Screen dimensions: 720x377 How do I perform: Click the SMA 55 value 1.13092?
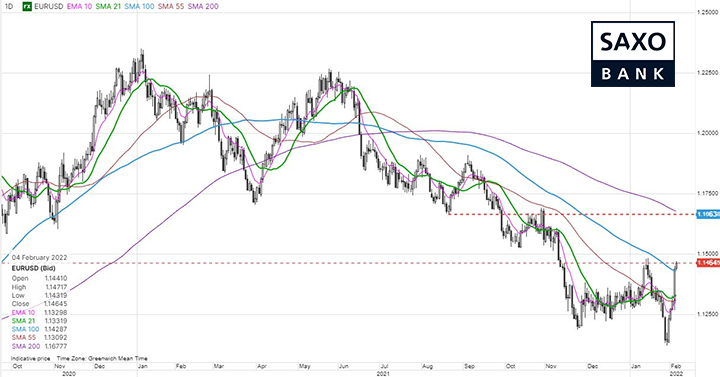(x=56, y=338)
